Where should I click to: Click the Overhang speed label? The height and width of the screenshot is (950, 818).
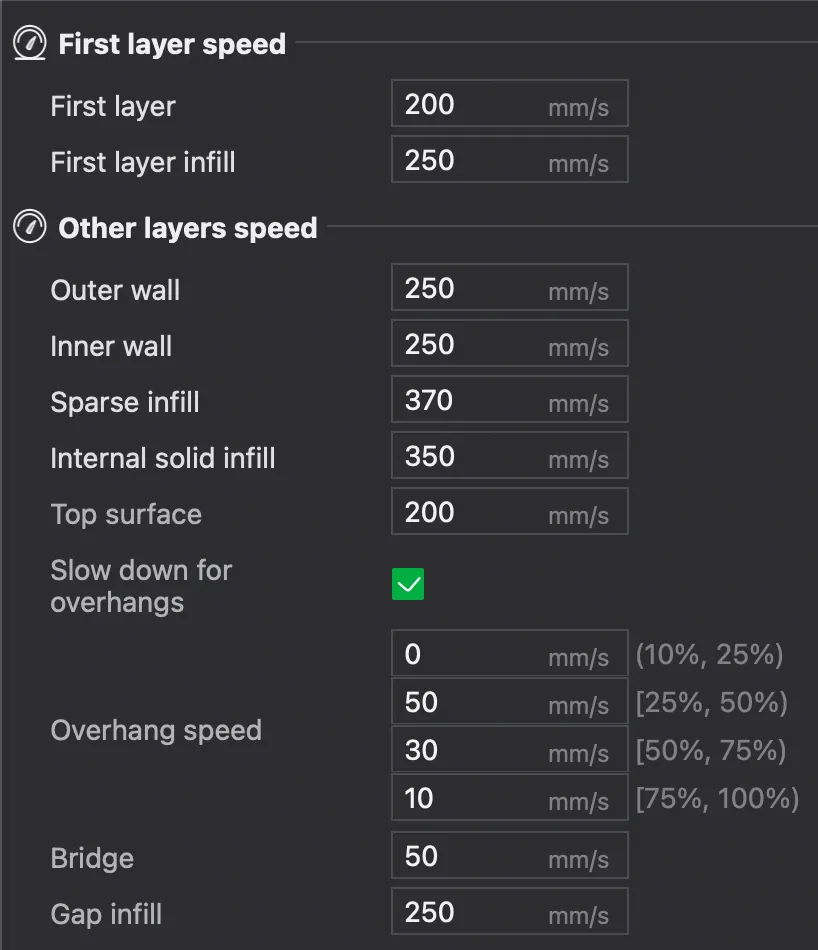(156, 730)
